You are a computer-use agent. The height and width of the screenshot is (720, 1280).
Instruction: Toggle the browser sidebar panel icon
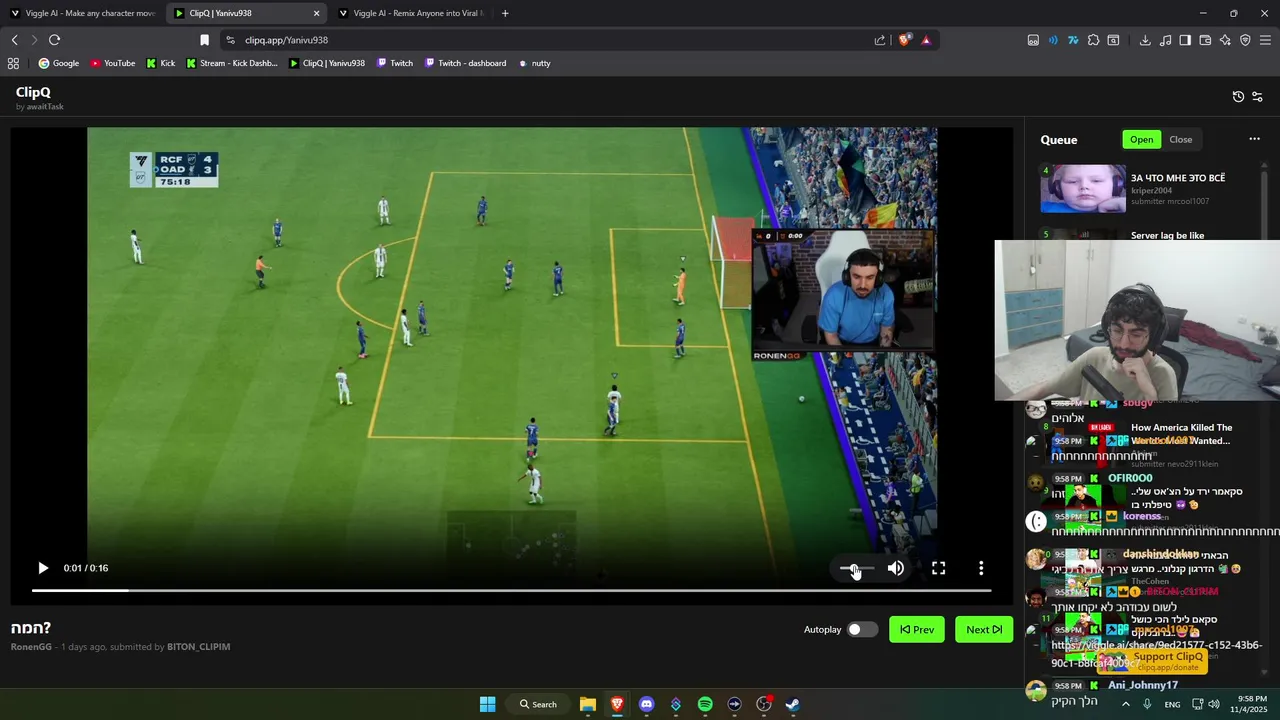(1185, 40)
